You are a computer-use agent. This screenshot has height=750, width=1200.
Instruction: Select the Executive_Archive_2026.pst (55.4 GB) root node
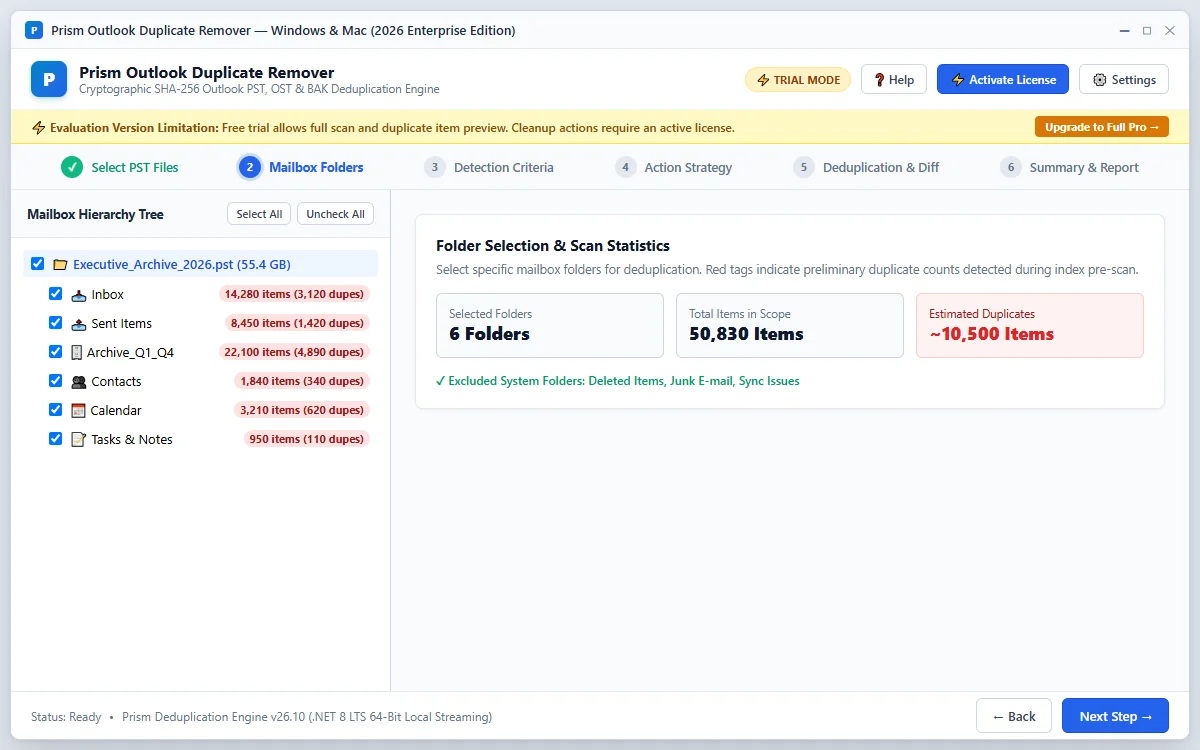tap(200, 264)
